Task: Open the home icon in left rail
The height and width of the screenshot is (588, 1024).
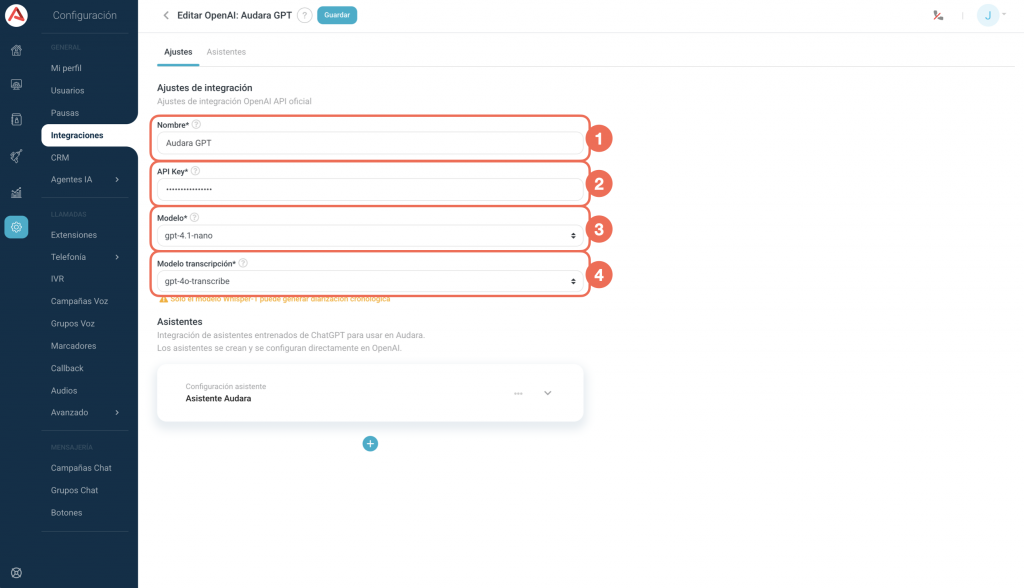Action: [16, 50]
